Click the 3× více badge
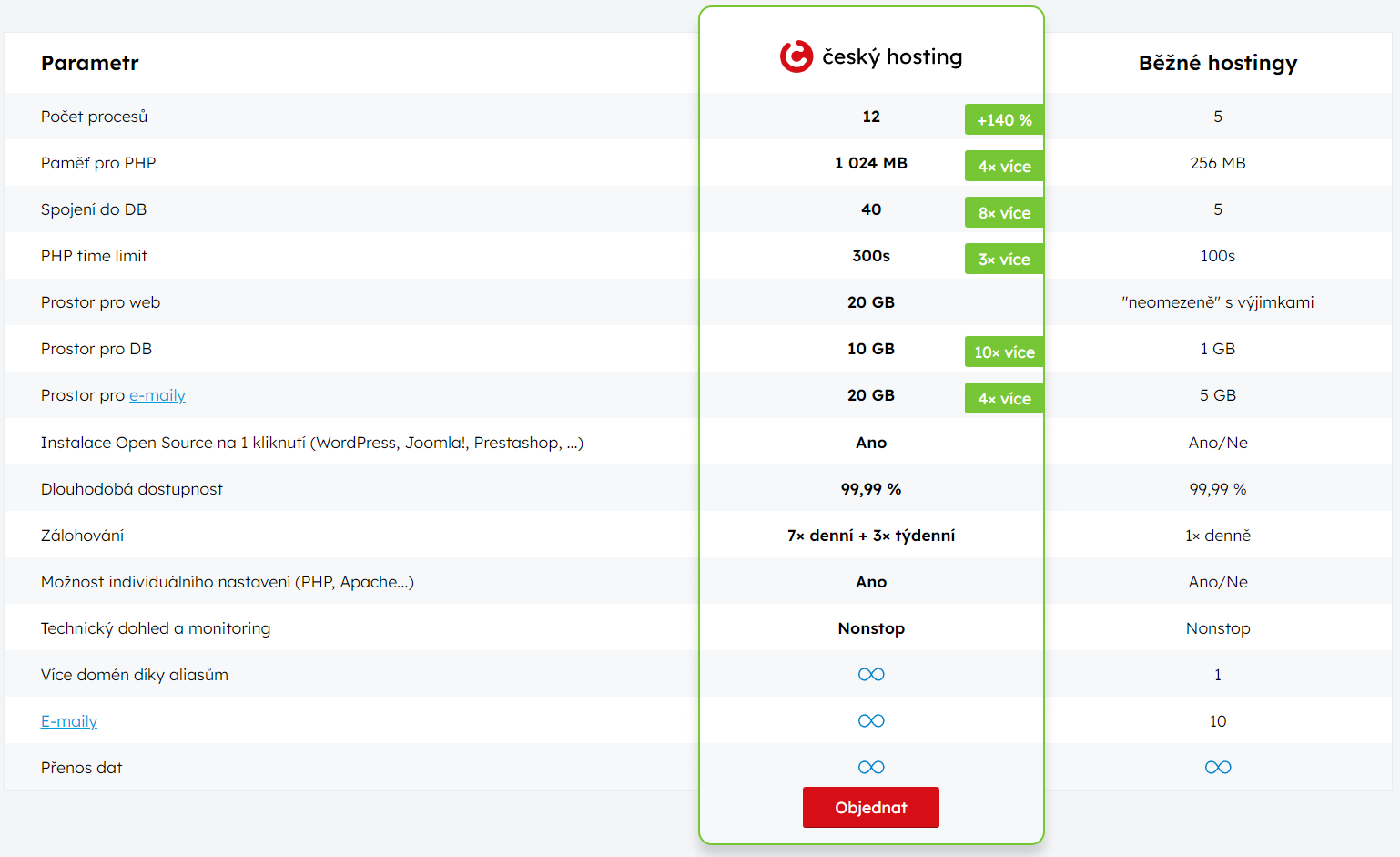This screenshot has height=857, width=1400. coord(1004,260)
